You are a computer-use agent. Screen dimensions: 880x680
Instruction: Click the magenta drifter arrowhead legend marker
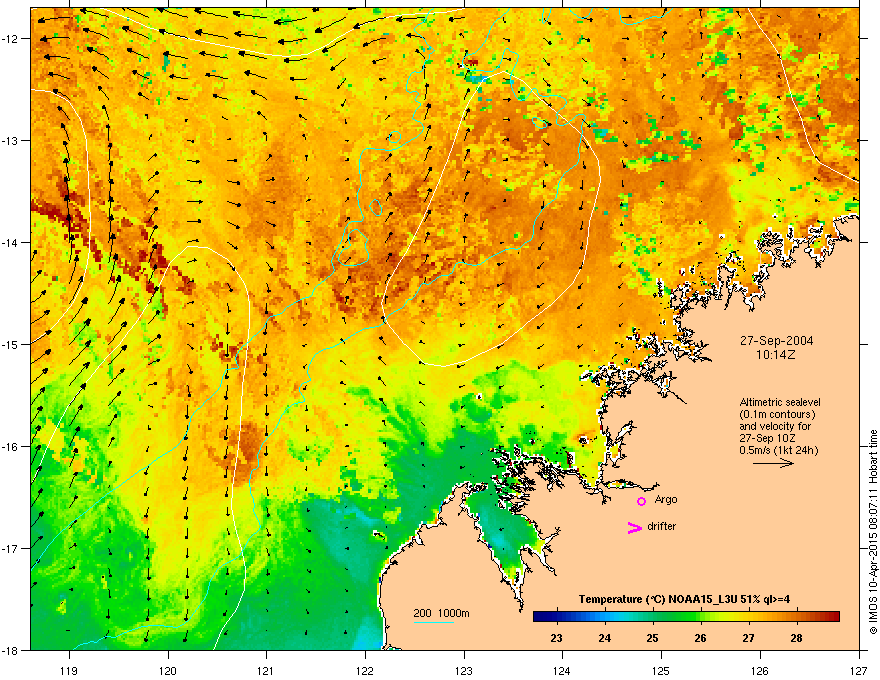[x=635, y=527]
